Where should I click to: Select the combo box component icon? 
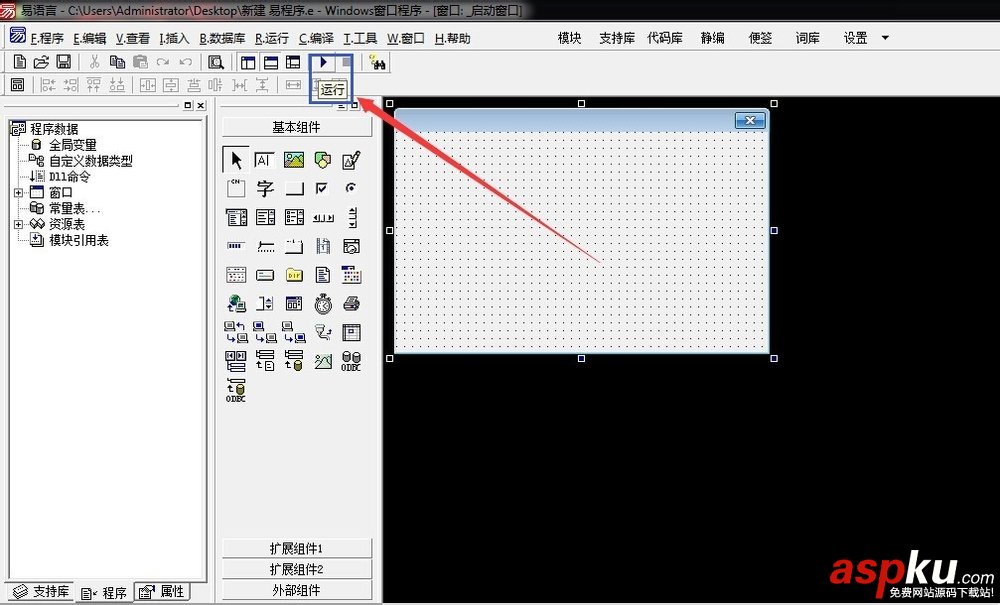pos(237,217)
